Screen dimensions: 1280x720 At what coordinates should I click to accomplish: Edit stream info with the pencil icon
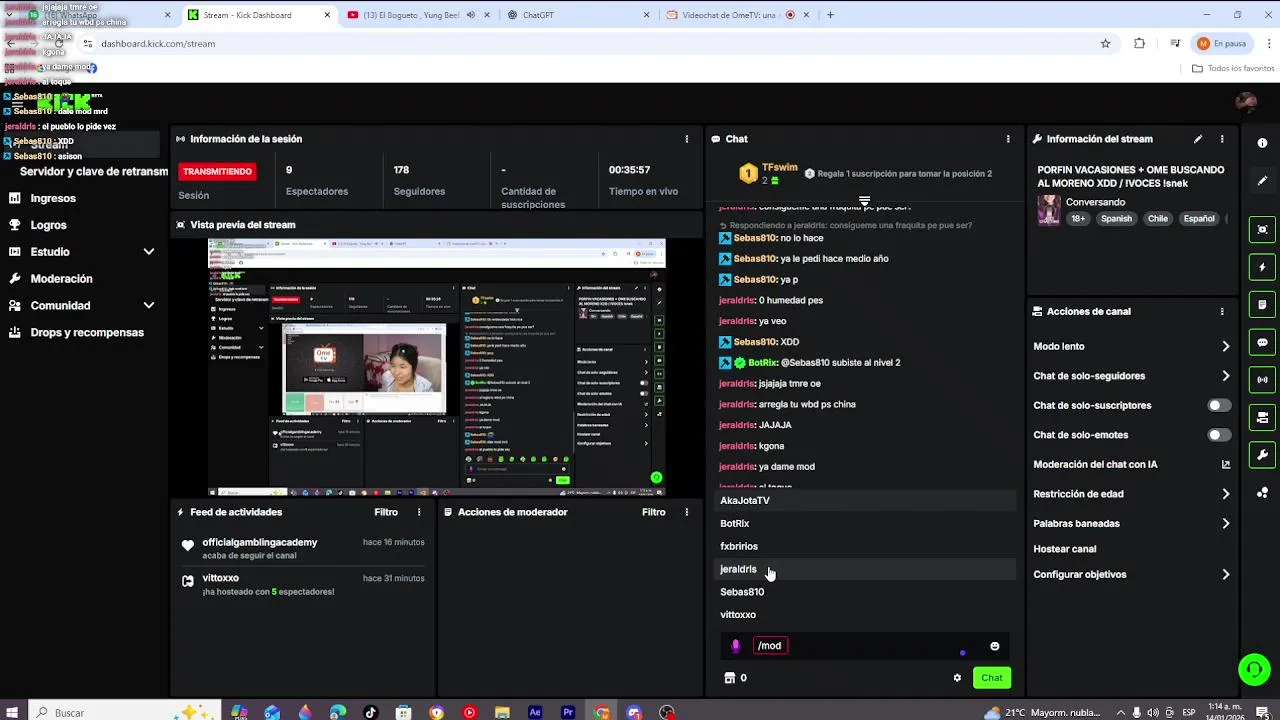[1198, 139]
